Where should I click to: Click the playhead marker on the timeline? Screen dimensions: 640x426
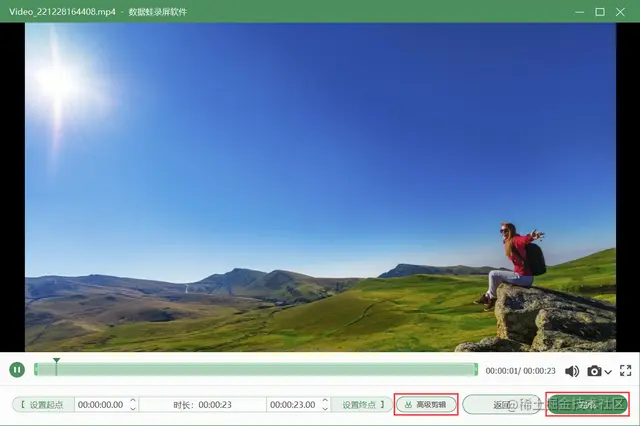[x=56, y=366]
